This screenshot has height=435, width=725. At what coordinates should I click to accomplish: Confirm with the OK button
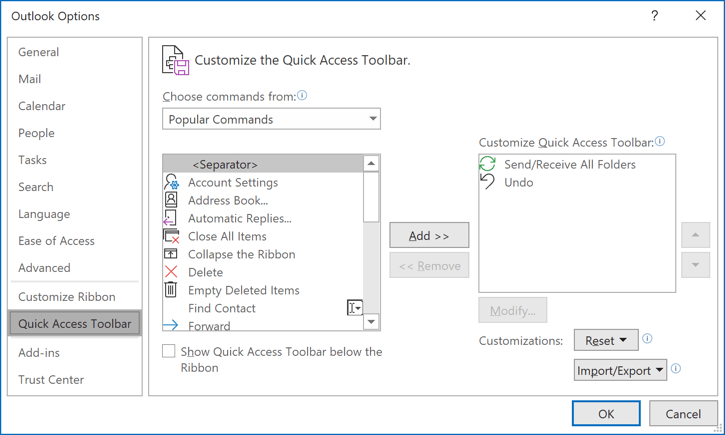[x=606, y=413]
